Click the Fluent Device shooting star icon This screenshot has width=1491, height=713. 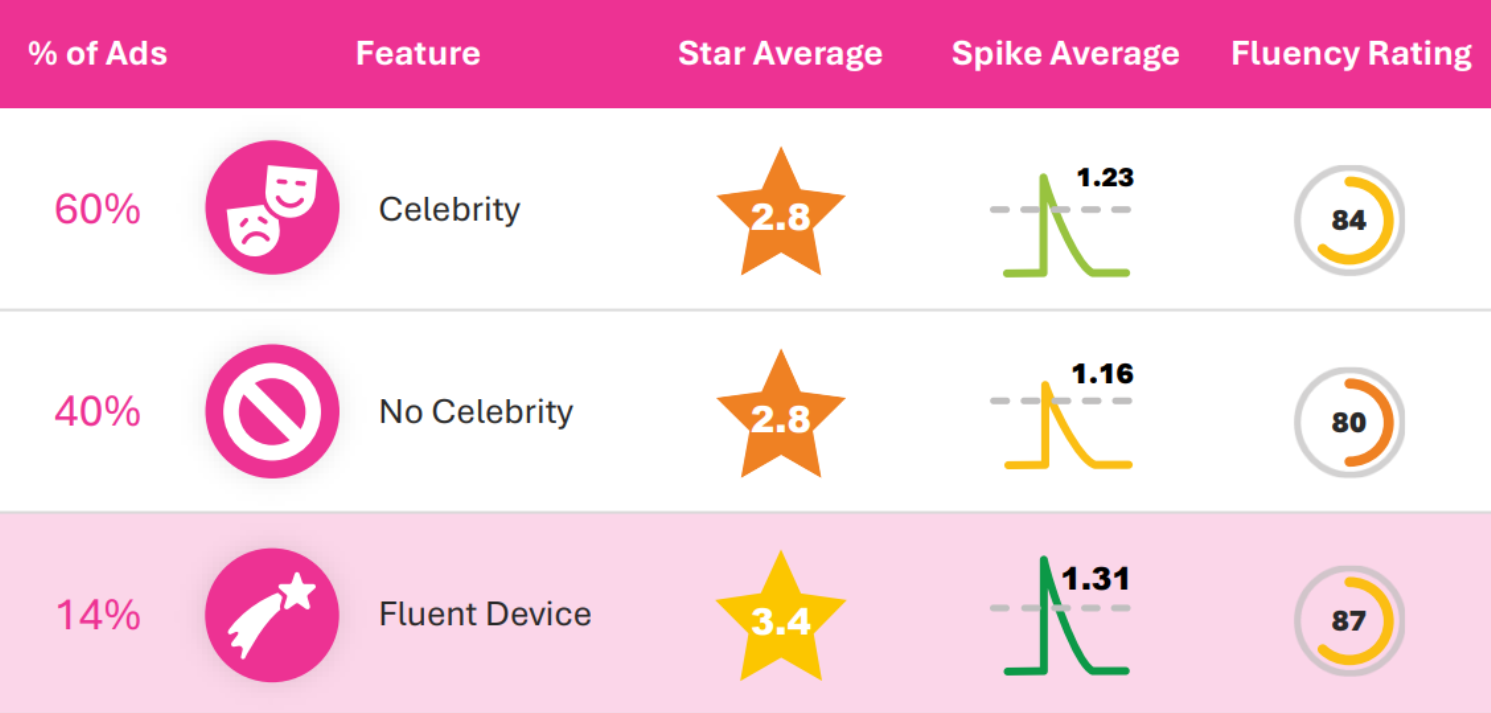point(272,614)
